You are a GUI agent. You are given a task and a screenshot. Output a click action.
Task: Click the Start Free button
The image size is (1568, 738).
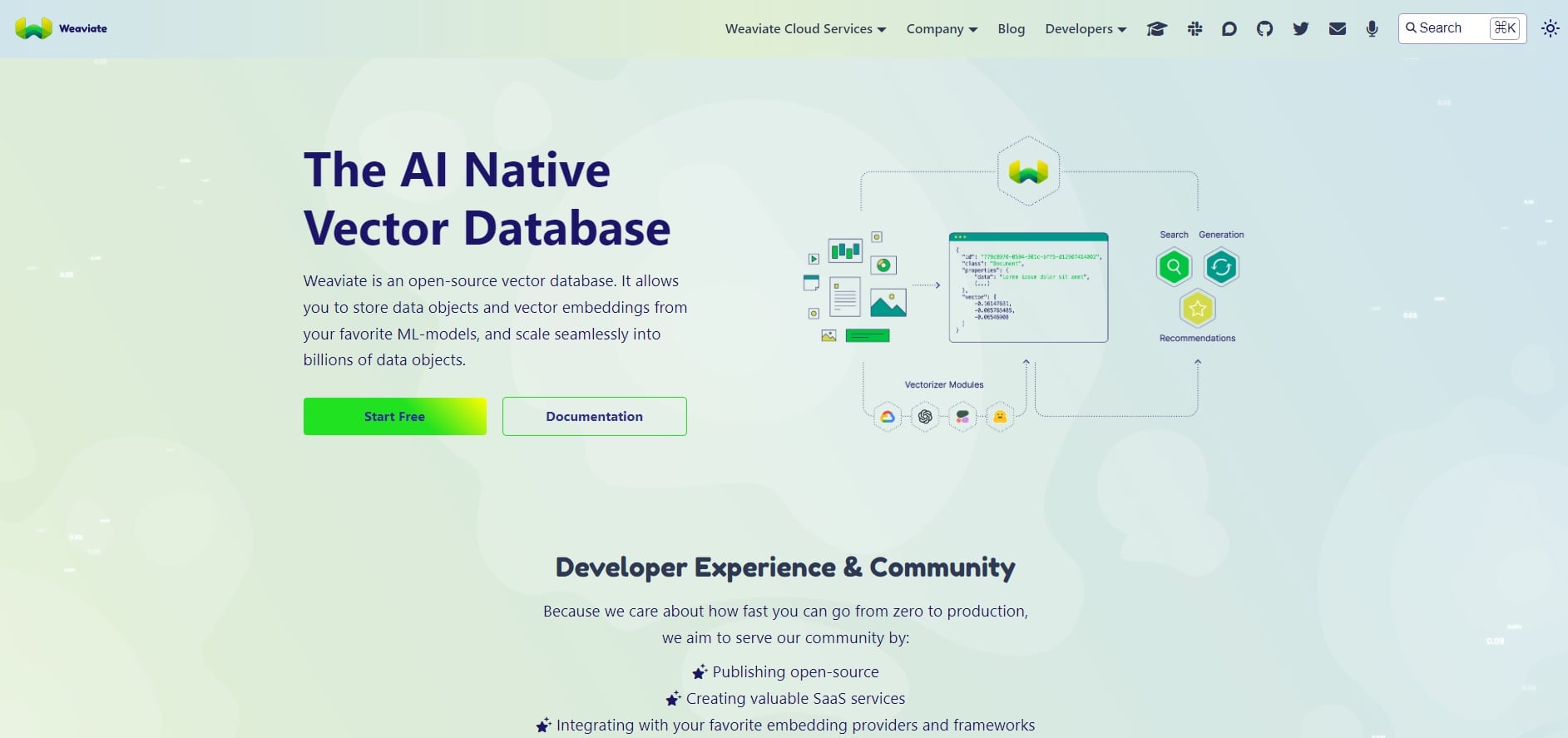(394, 416)
